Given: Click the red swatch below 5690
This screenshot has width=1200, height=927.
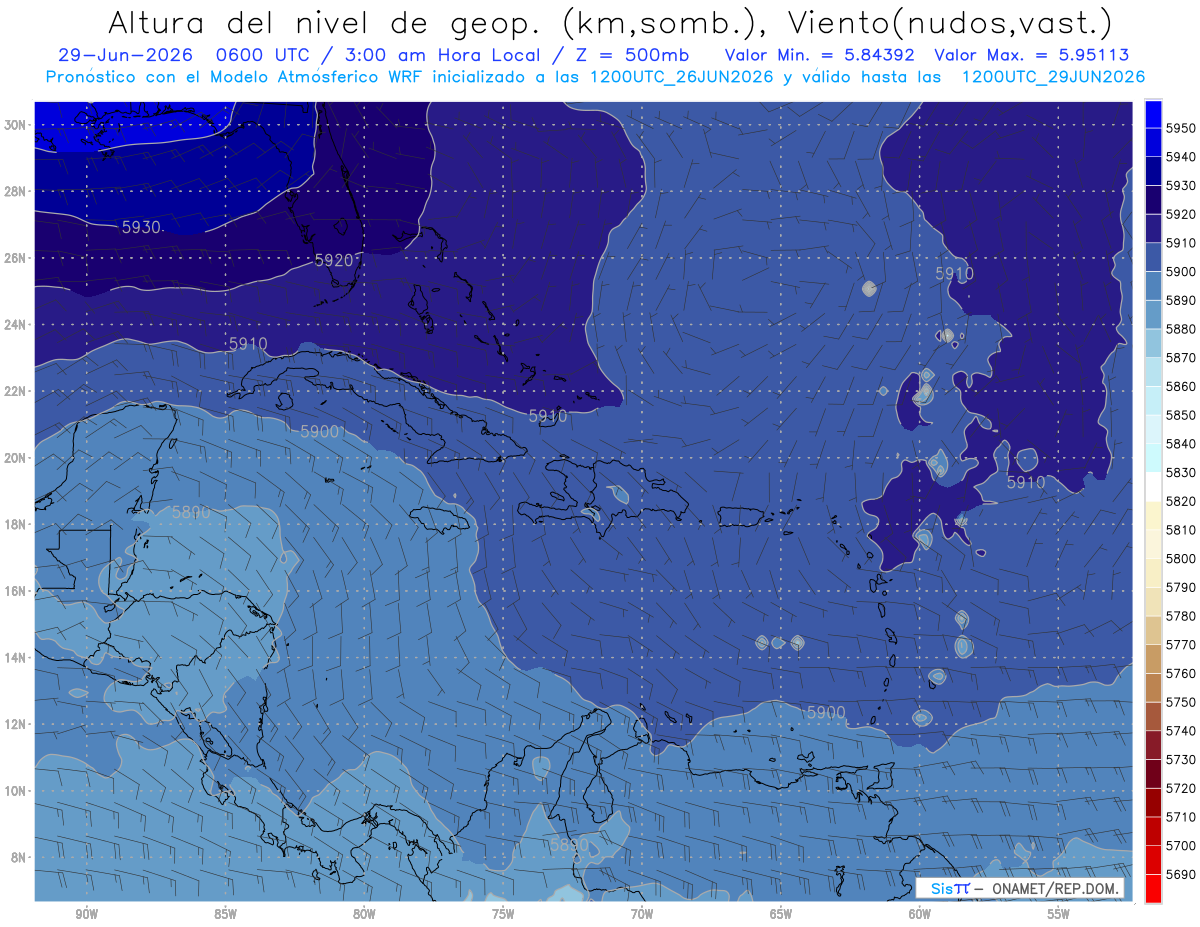Looking at the screenshot, I should (x=1153, y=889).
